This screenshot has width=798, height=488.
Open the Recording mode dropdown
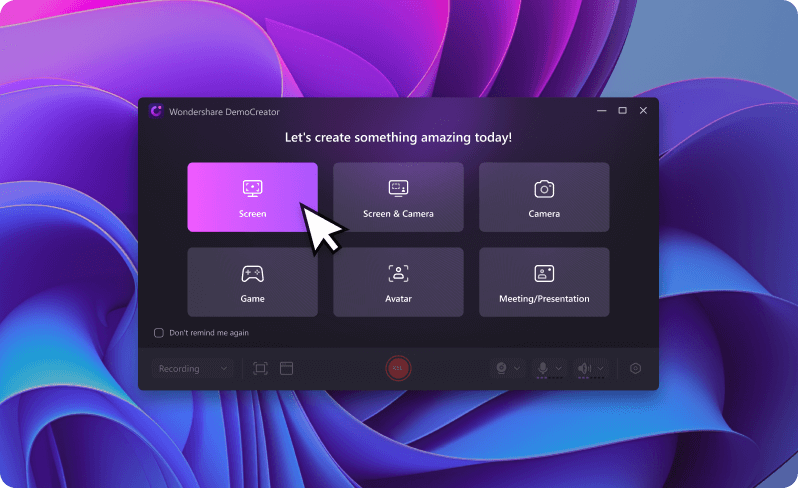click(193, 369)
